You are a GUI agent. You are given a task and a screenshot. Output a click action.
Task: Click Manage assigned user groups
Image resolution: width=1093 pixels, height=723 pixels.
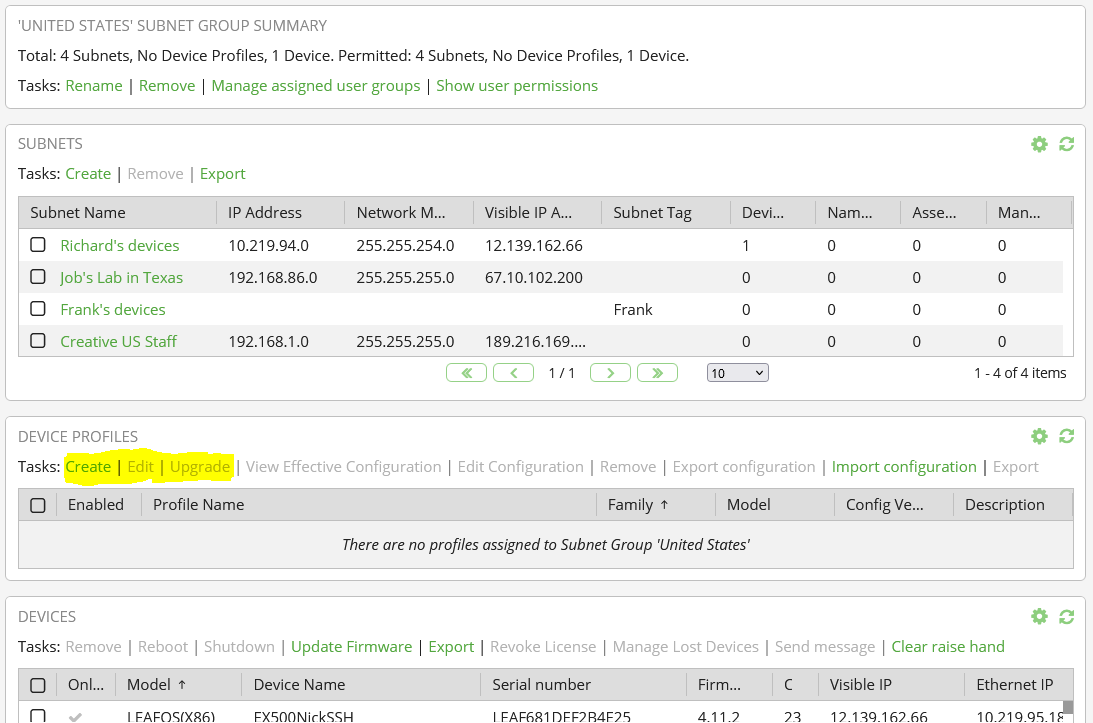pos(316,86)
